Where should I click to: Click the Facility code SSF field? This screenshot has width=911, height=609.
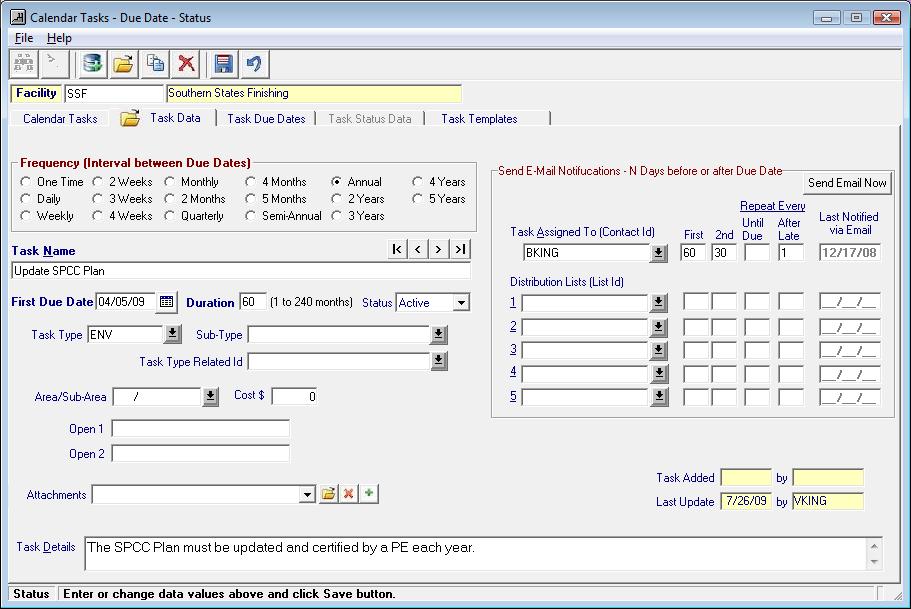114,94
